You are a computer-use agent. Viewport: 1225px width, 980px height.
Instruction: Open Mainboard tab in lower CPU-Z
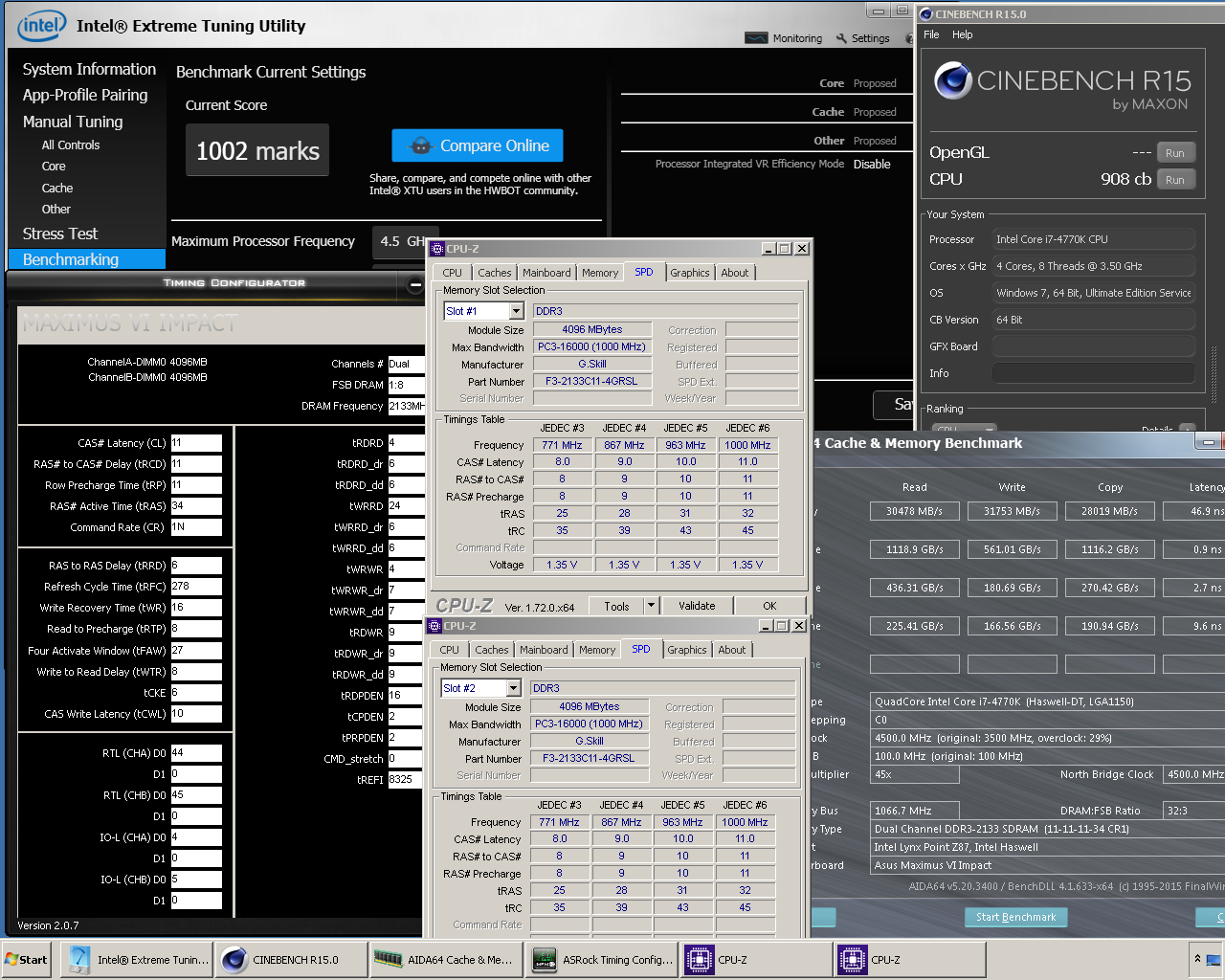click(544, 650)
